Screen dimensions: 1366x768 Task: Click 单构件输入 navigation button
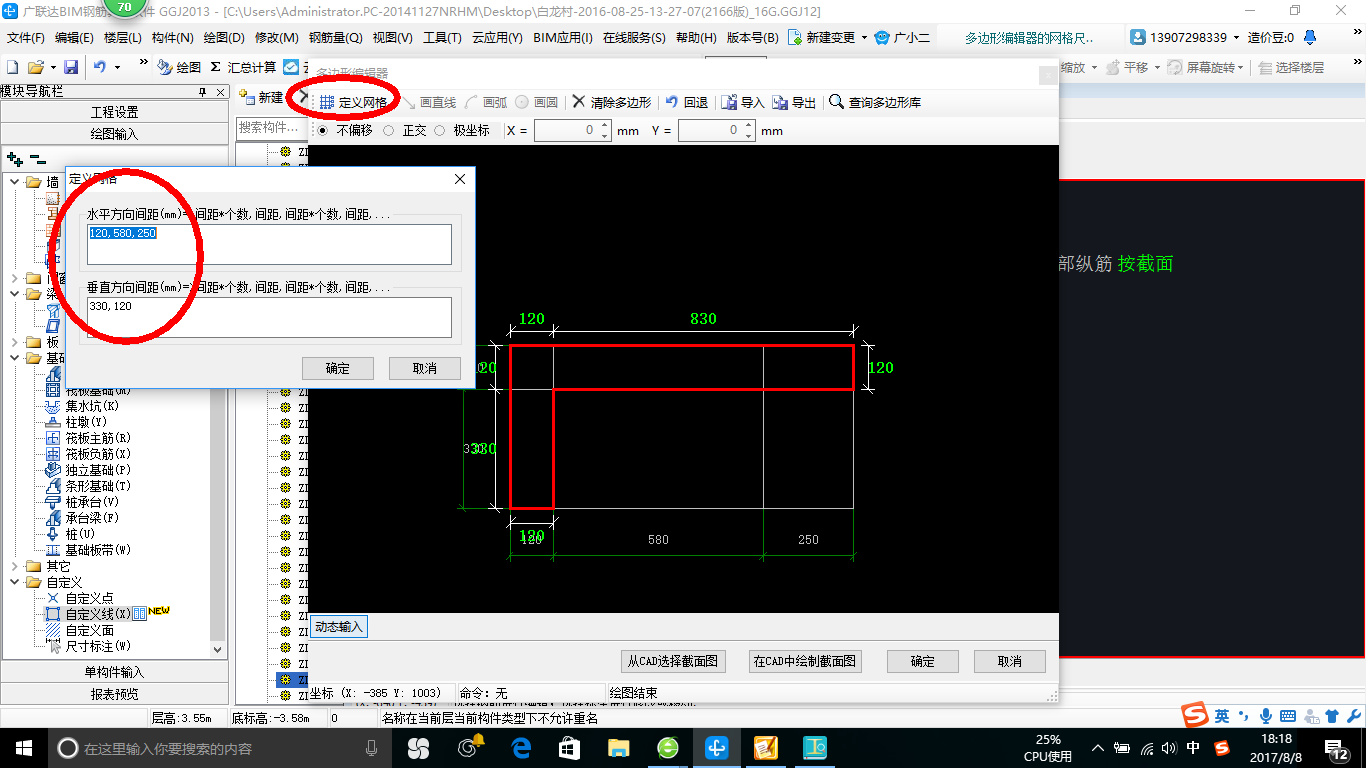[114, 672]
